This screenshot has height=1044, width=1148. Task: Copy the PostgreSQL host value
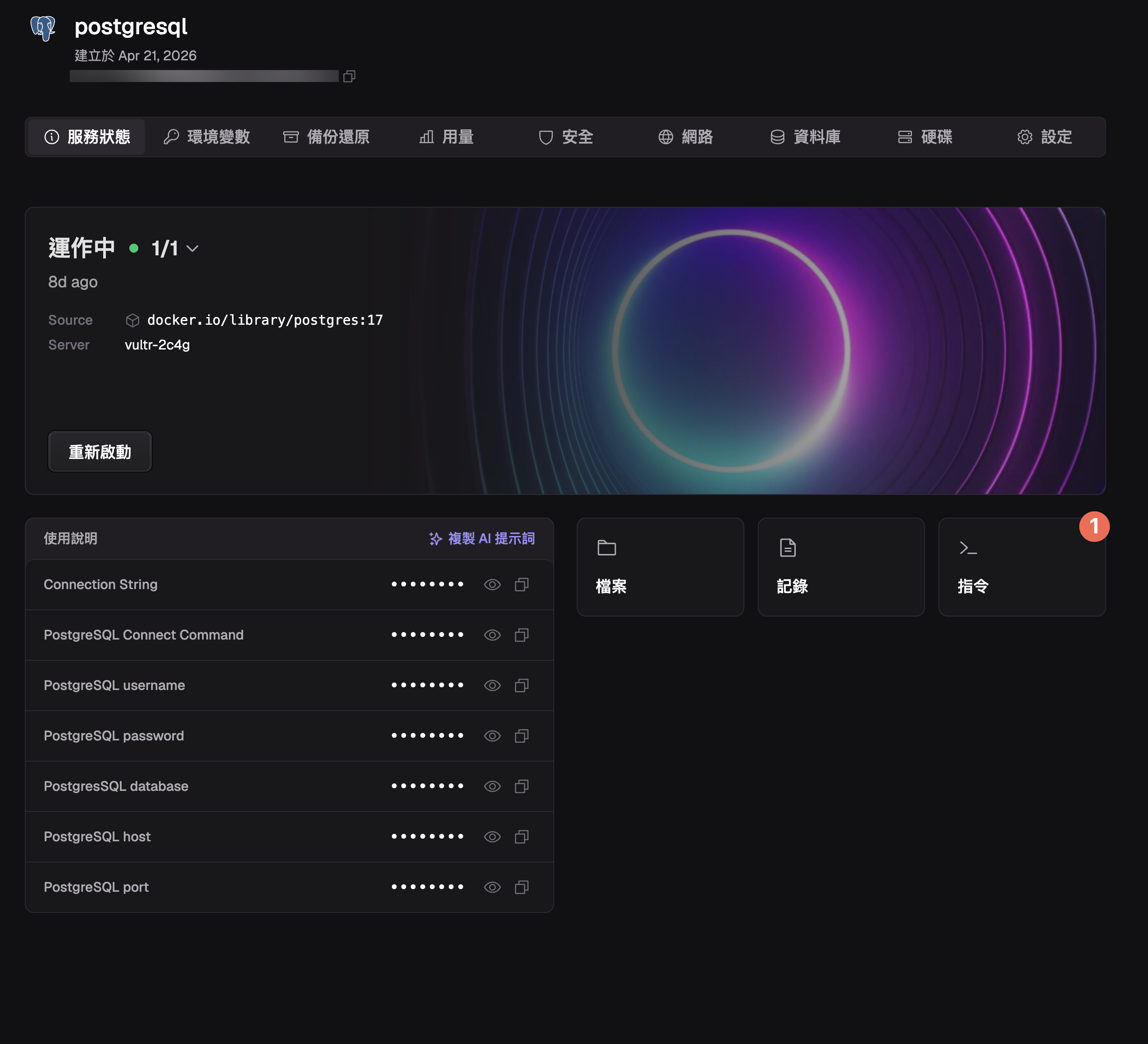[x=522, y=837]
